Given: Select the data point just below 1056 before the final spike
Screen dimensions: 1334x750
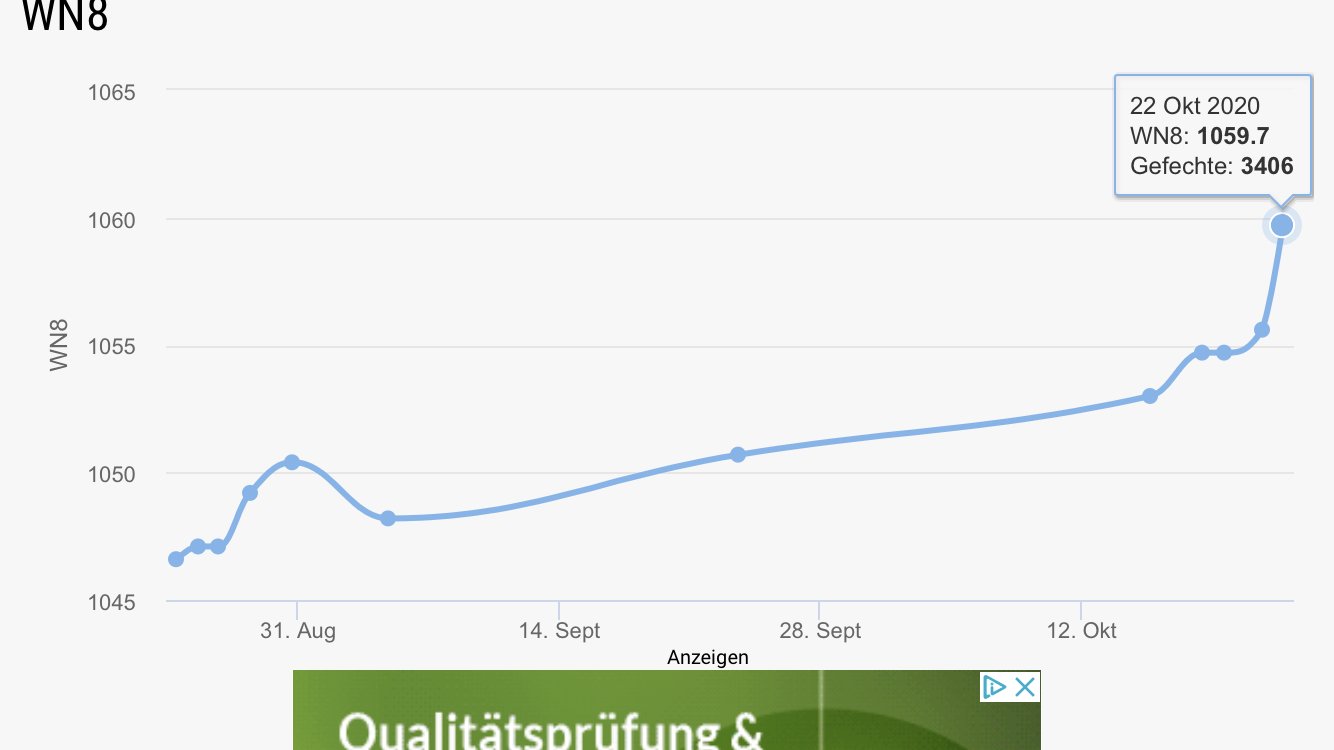Looking at the screenshot, I should click(x=1262, y=330).
